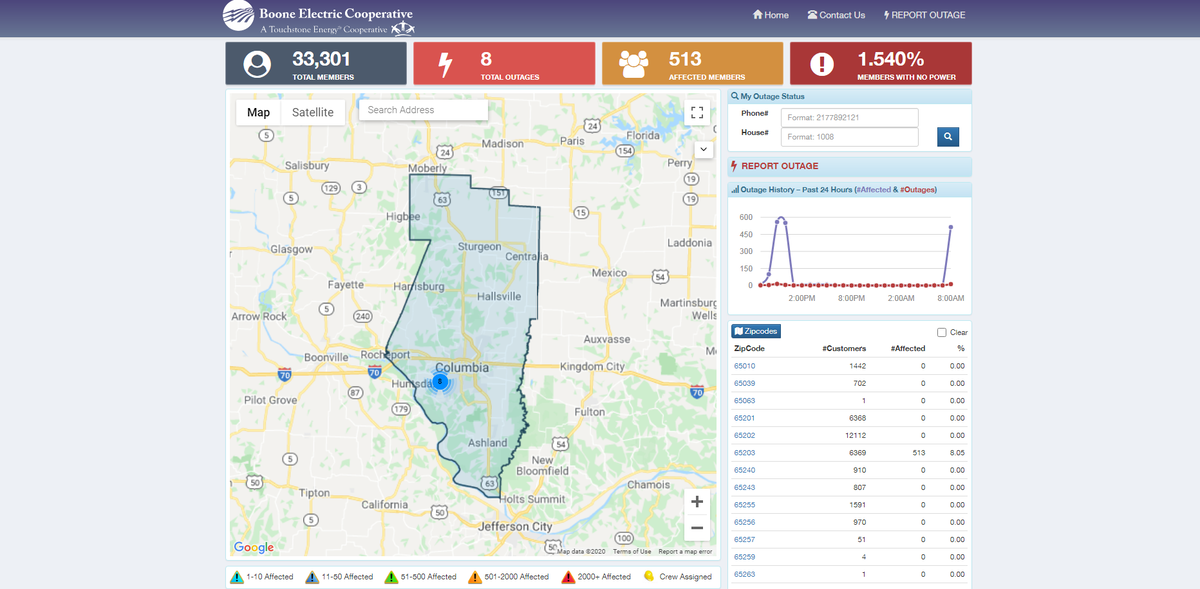Click the Members With No Power alert icon

tap(821, 64)
